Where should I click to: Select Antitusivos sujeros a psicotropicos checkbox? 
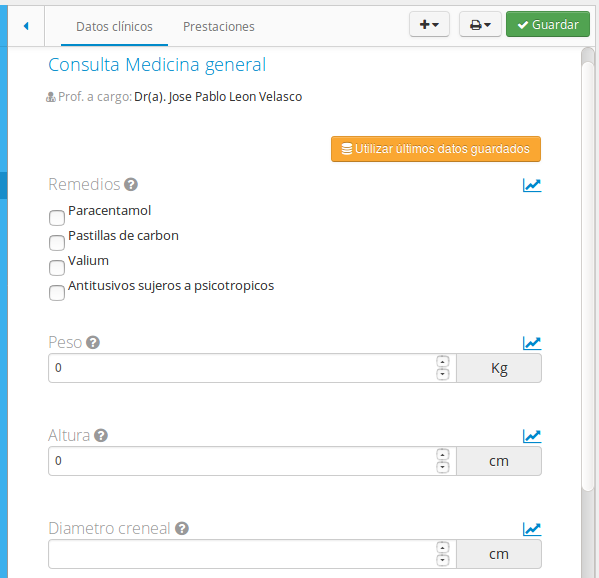click(57, 293)
